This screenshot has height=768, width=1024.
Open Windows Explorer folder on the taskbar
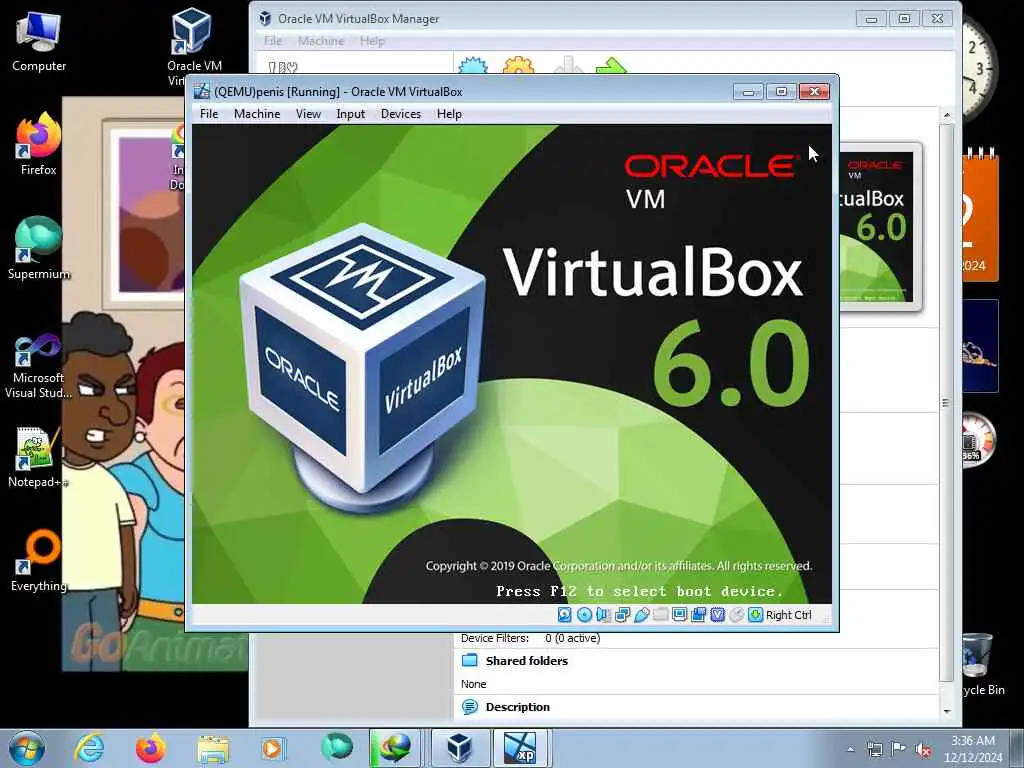tap(213, 748)
